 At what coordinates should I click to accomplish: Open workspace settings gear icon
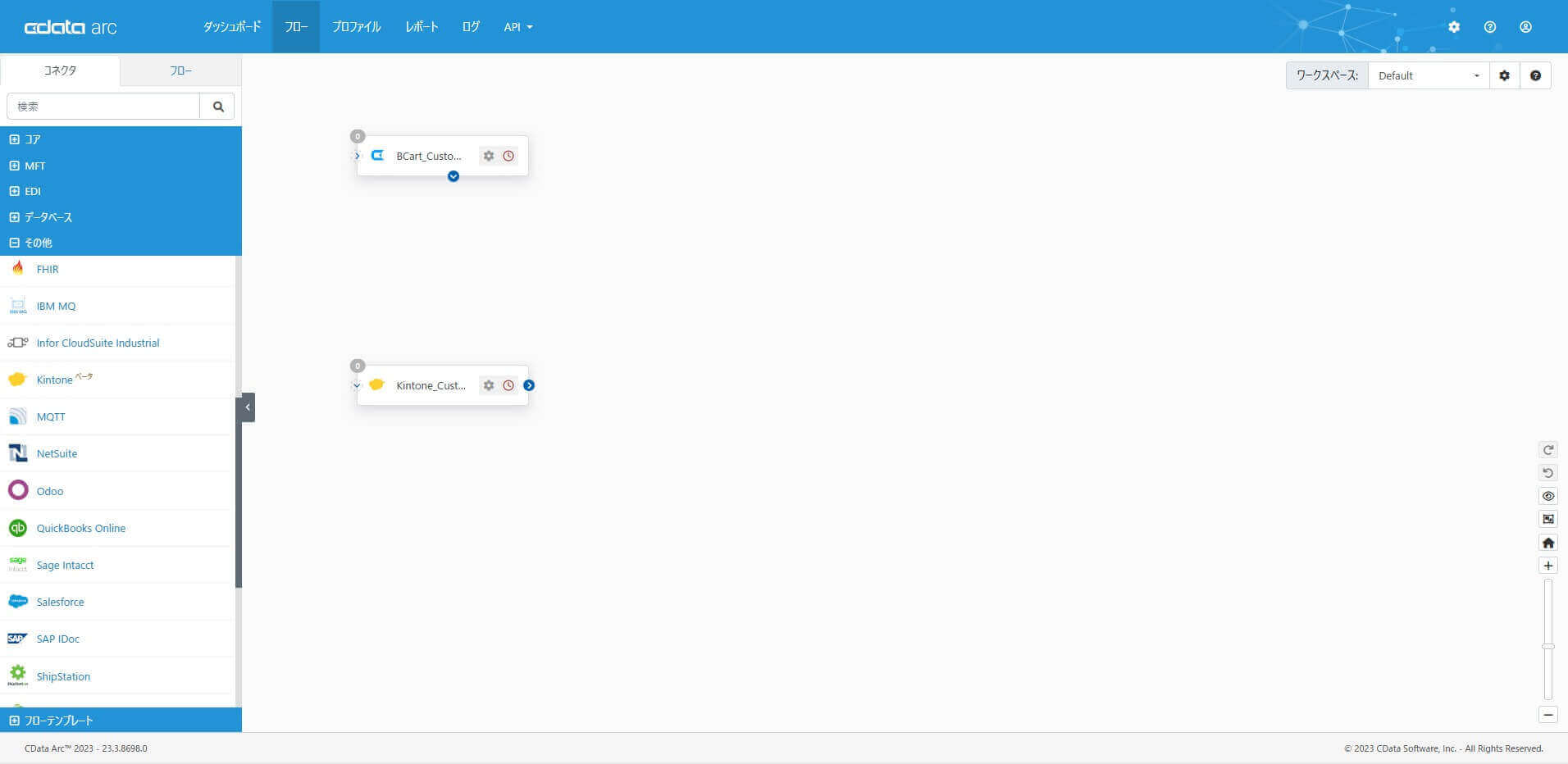1504,75
